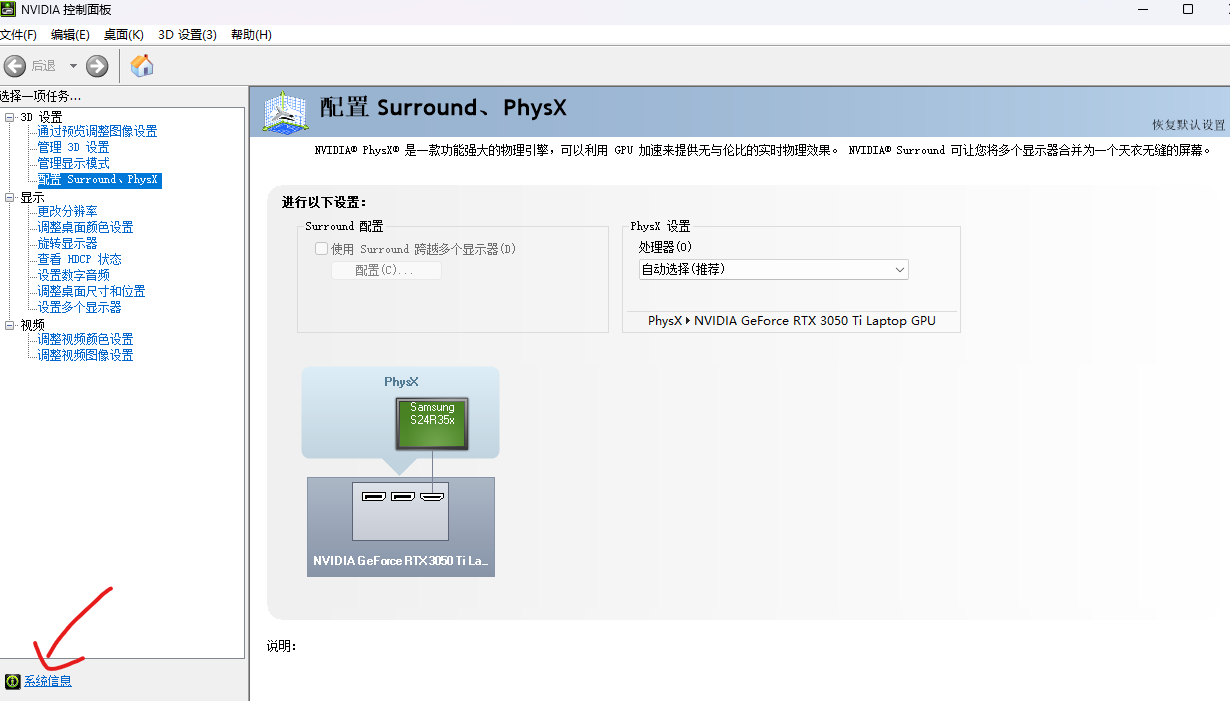Viewport: 1230px width, 701px height.
Task: Select 管理 3D 设置 in tree
Action: click(73, 147)
